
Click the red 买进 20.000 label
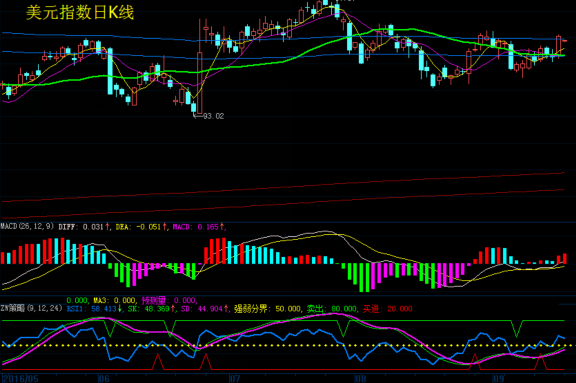point(388,309)
